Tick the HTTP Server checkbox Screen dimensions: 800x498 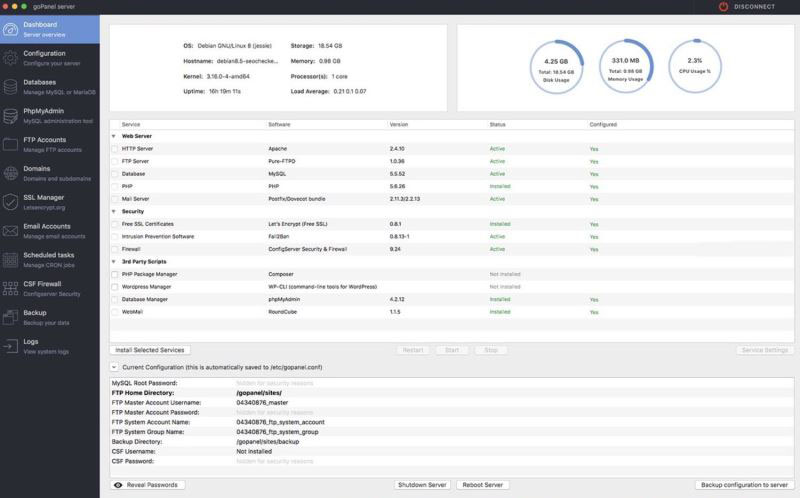point(115,149)
